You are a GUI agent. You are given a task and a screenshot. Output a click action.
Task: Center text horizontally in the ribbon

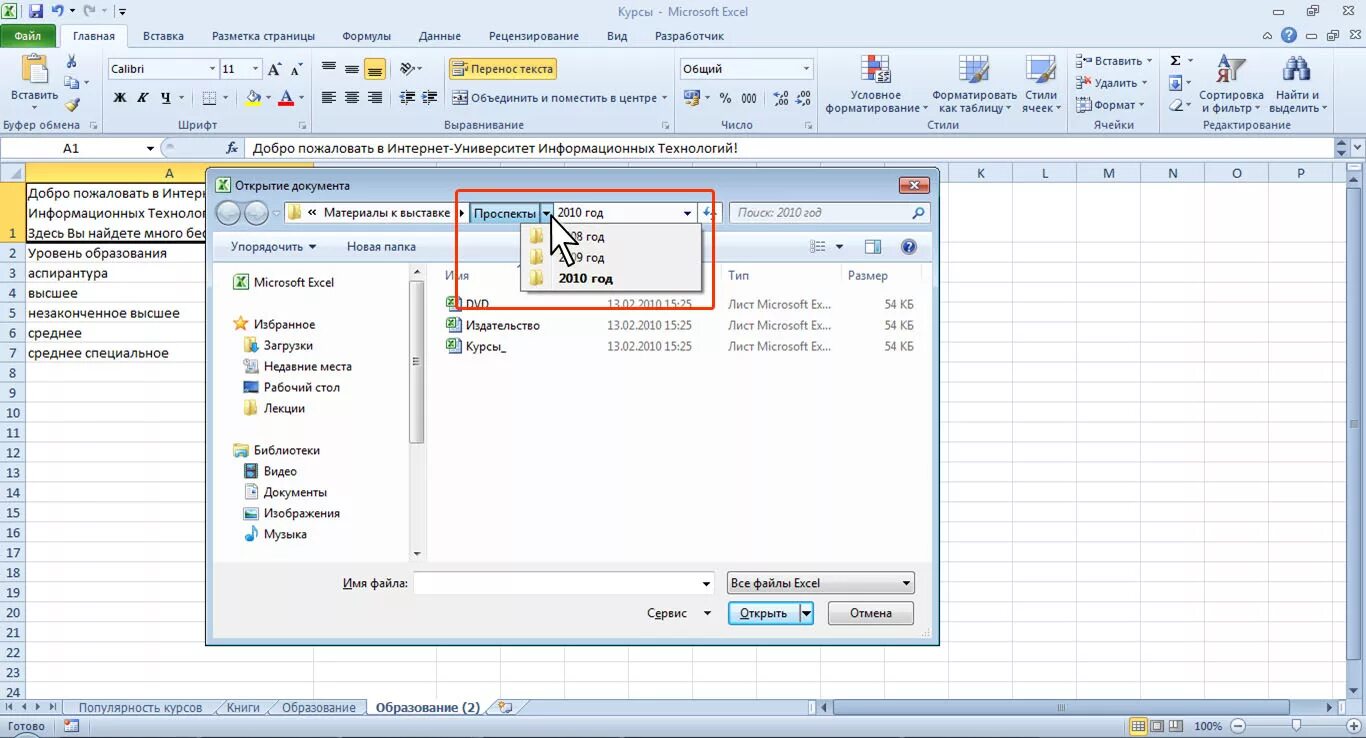click(x=351, y=98)
